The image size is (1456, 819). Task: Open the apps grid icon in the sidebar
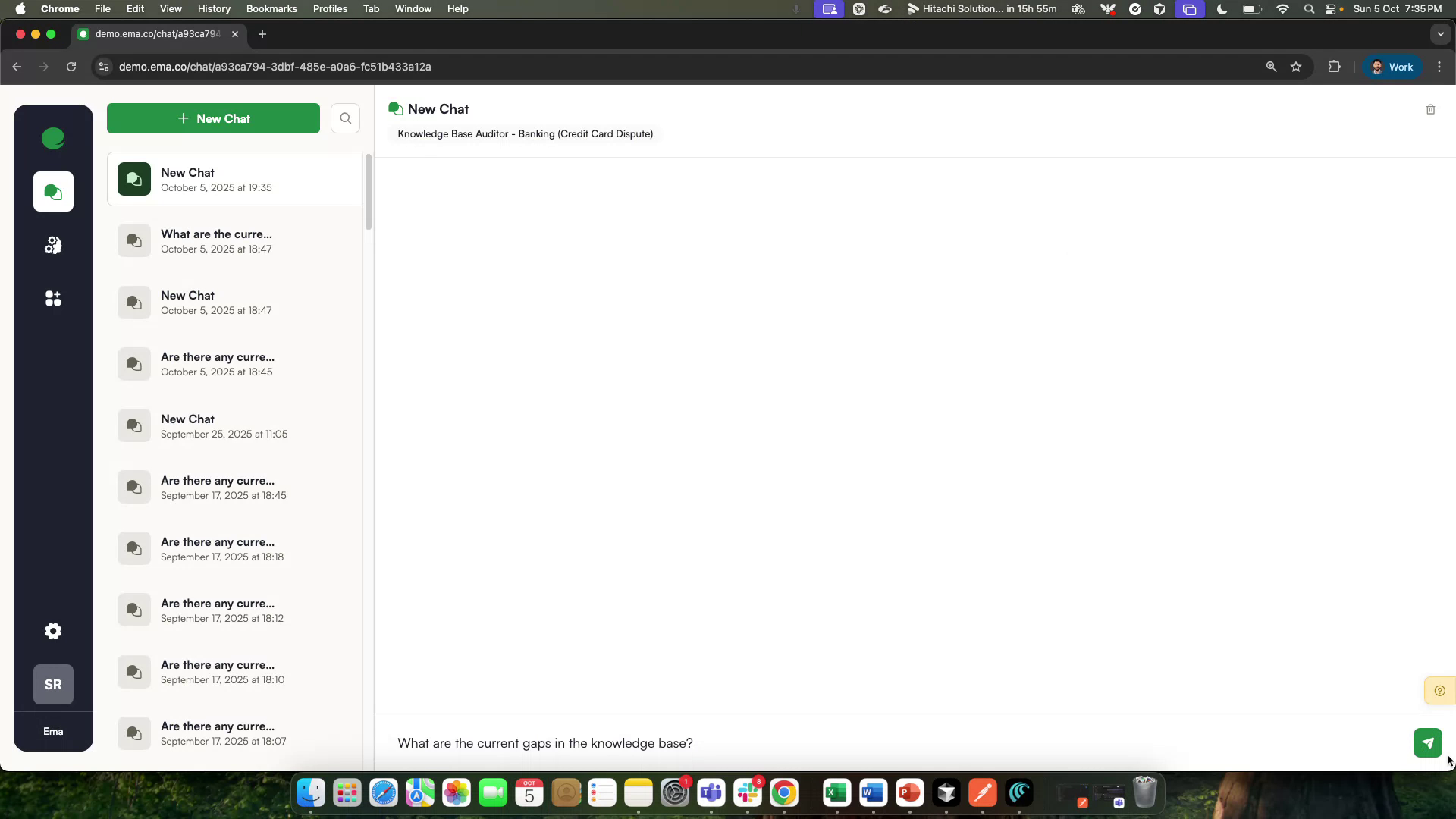pos(52,299)
